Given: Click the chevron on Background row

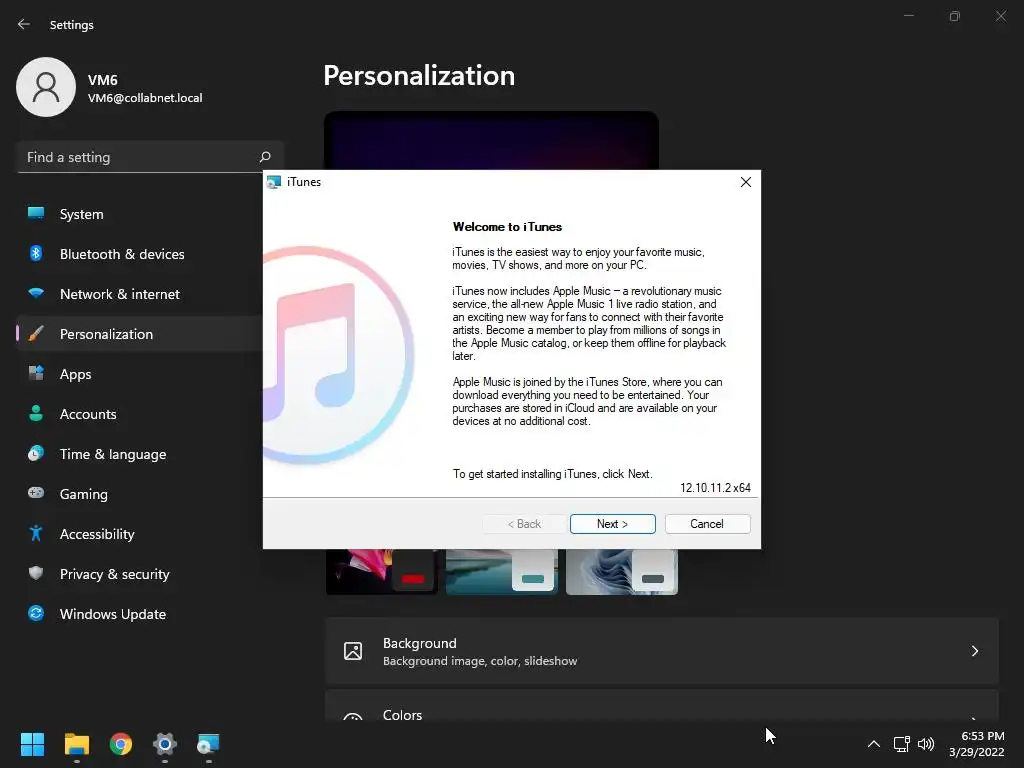Looking at the screenshot, I should pos(974,651).
